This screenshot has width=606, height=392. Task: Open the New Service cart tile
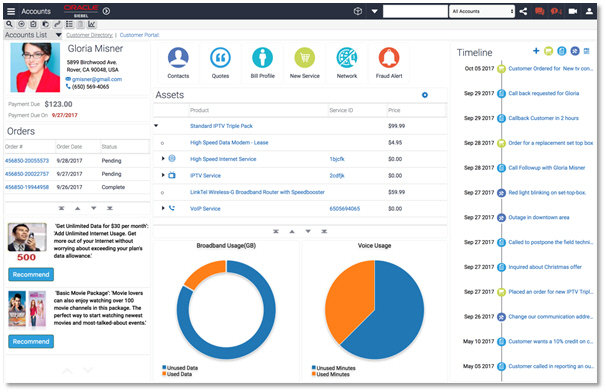(305, 63)
